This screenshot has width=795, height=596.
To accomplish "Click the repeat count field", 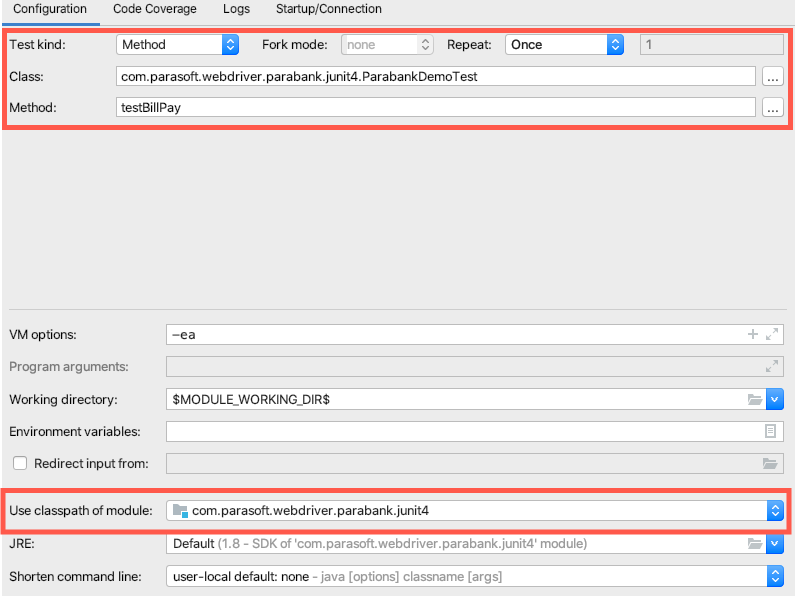I will [x=712, y=45].
